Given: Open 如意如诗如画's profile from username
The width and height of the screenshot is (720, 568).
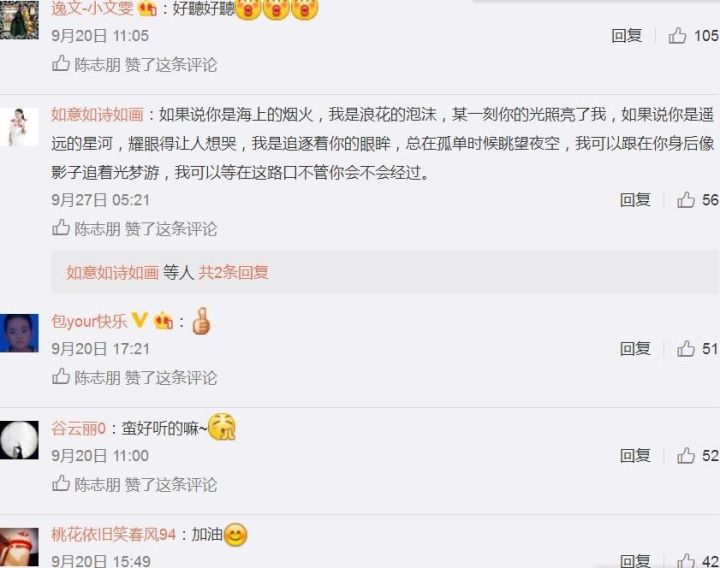Looking at the screenshot, I should coord(97,114).
